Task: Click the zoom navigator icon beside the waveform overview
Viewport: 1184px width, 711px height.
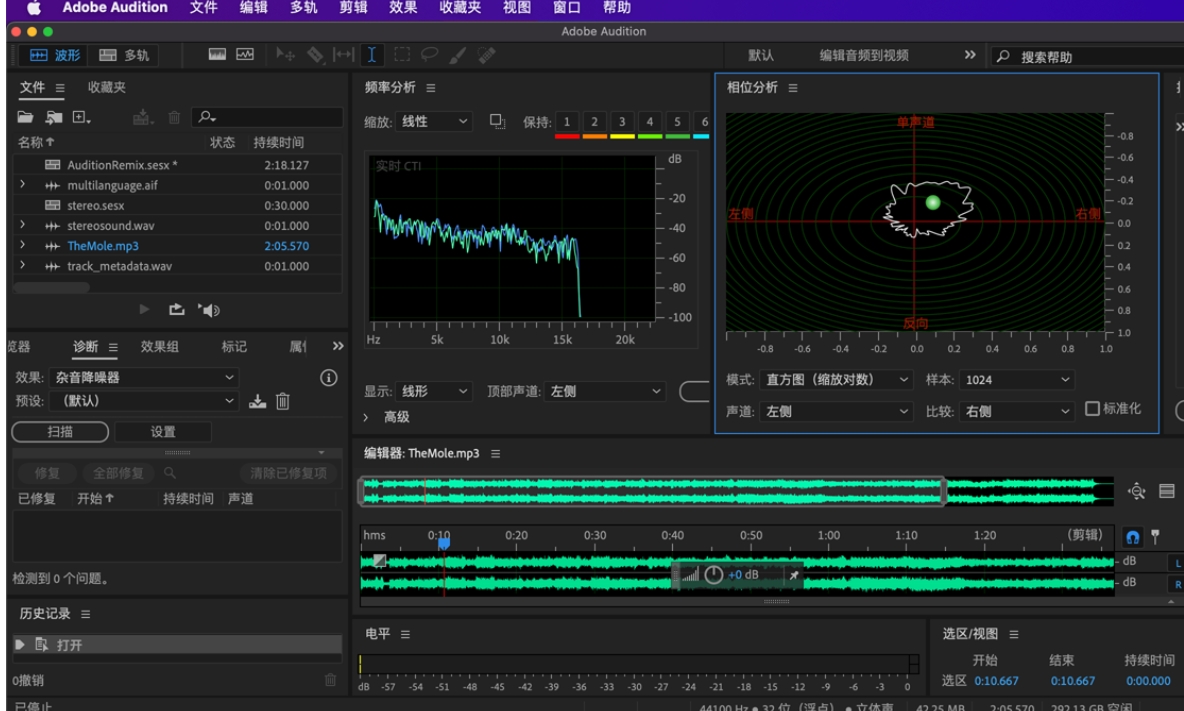Action: pyautogui.click(x=1136, y=491)
